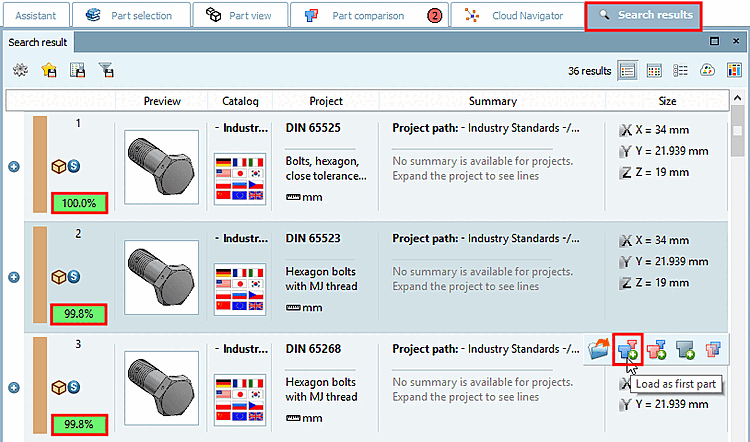The width and height of the screenshot is (750, 442).
Task: Click the 100.0% green match indicator
Action: pyautogui.click(x=79, y=203)
